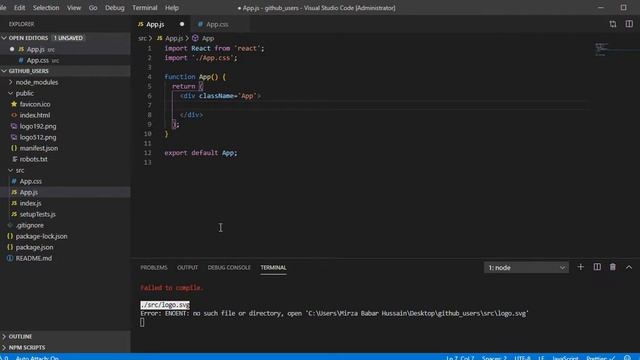Image resolution: width=640 pixels, height=360 pixels.
Task: Select App.js in src folder
Action: point(65,192)
